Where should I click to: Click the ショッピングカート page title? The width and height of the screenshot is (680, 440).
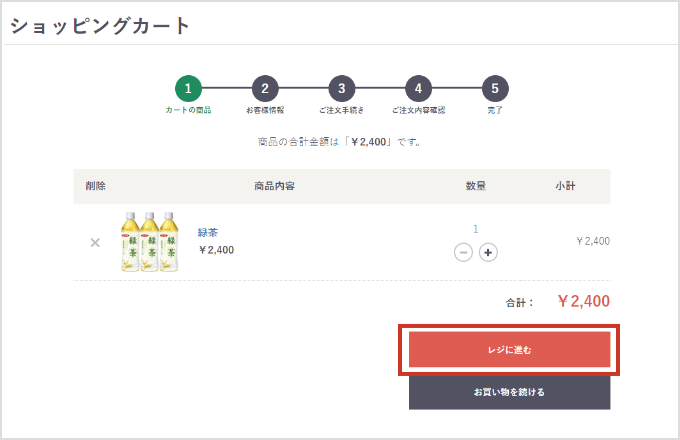[x=100, y=26]
